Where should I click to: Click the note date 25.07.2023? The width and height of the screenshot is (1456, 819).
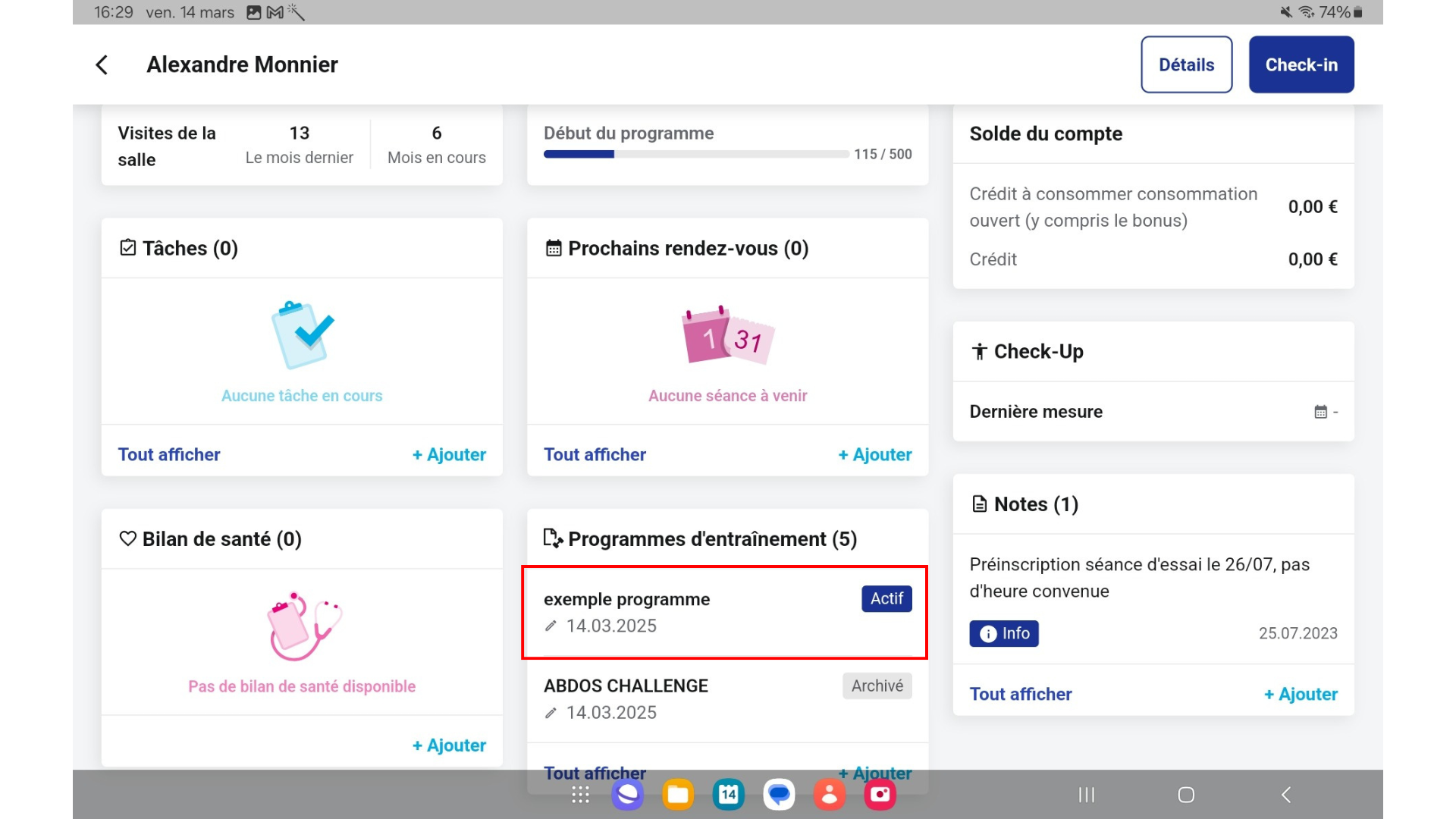1298,633
